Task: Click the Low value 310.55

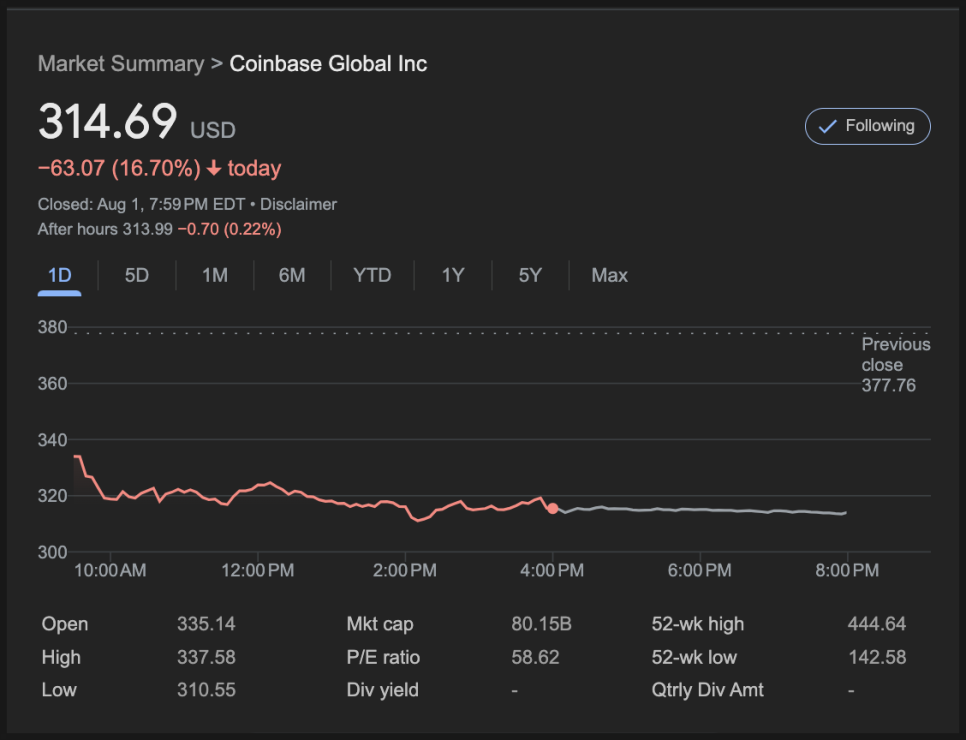Action: [x=206, y=690]
